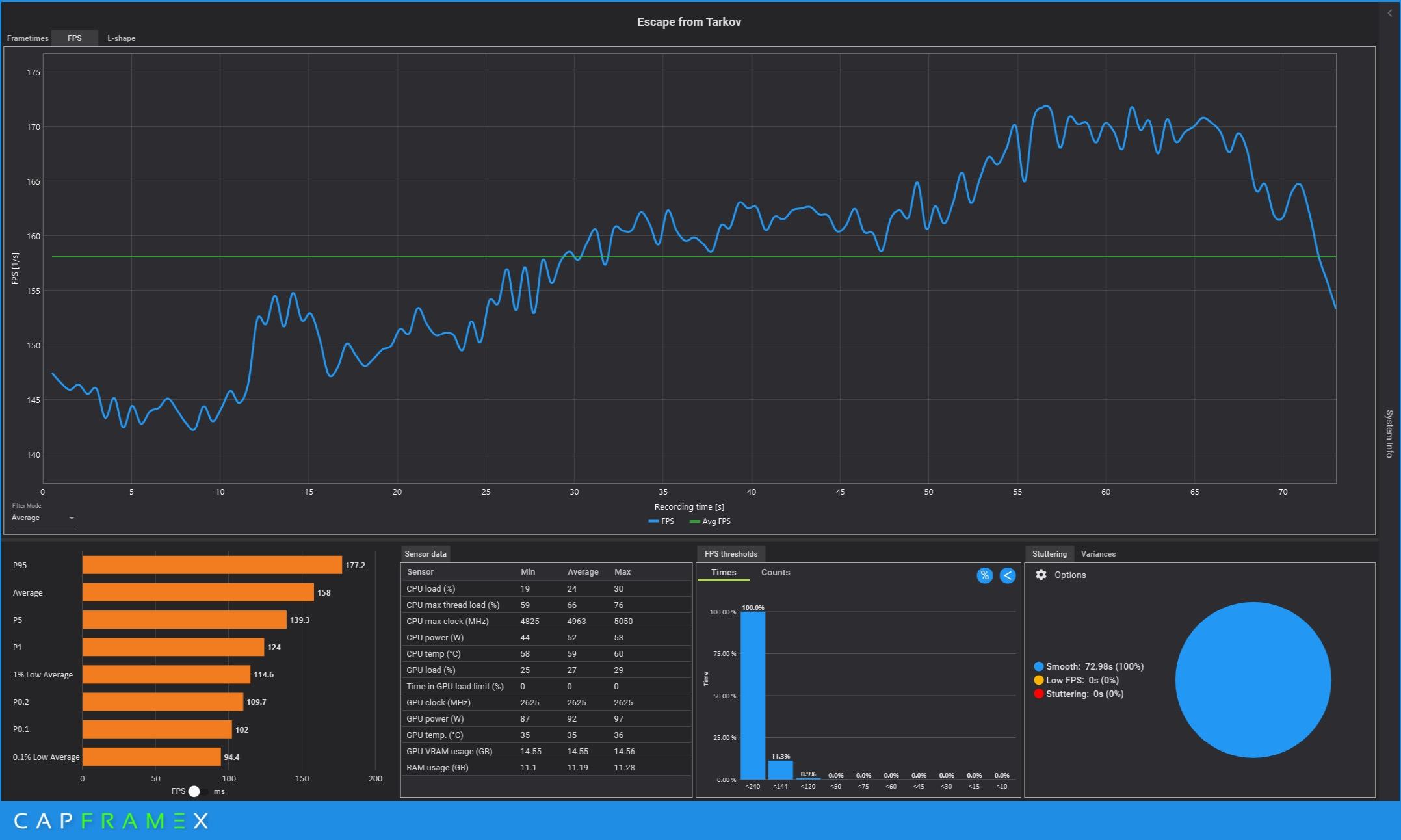Screen dimensions: 1401x840
Task: Select the CPU temp (°C) row
Action: (x=546, y=653)
